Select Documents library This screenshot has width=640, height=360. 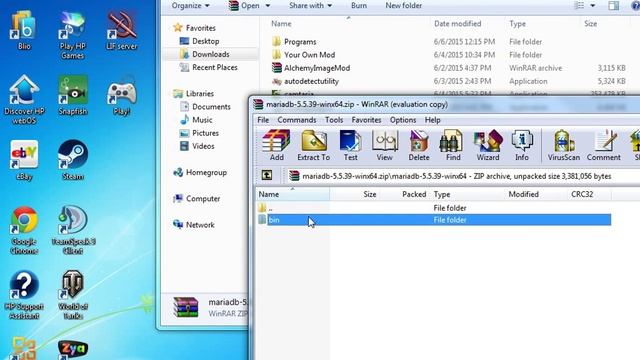(211, 107)
